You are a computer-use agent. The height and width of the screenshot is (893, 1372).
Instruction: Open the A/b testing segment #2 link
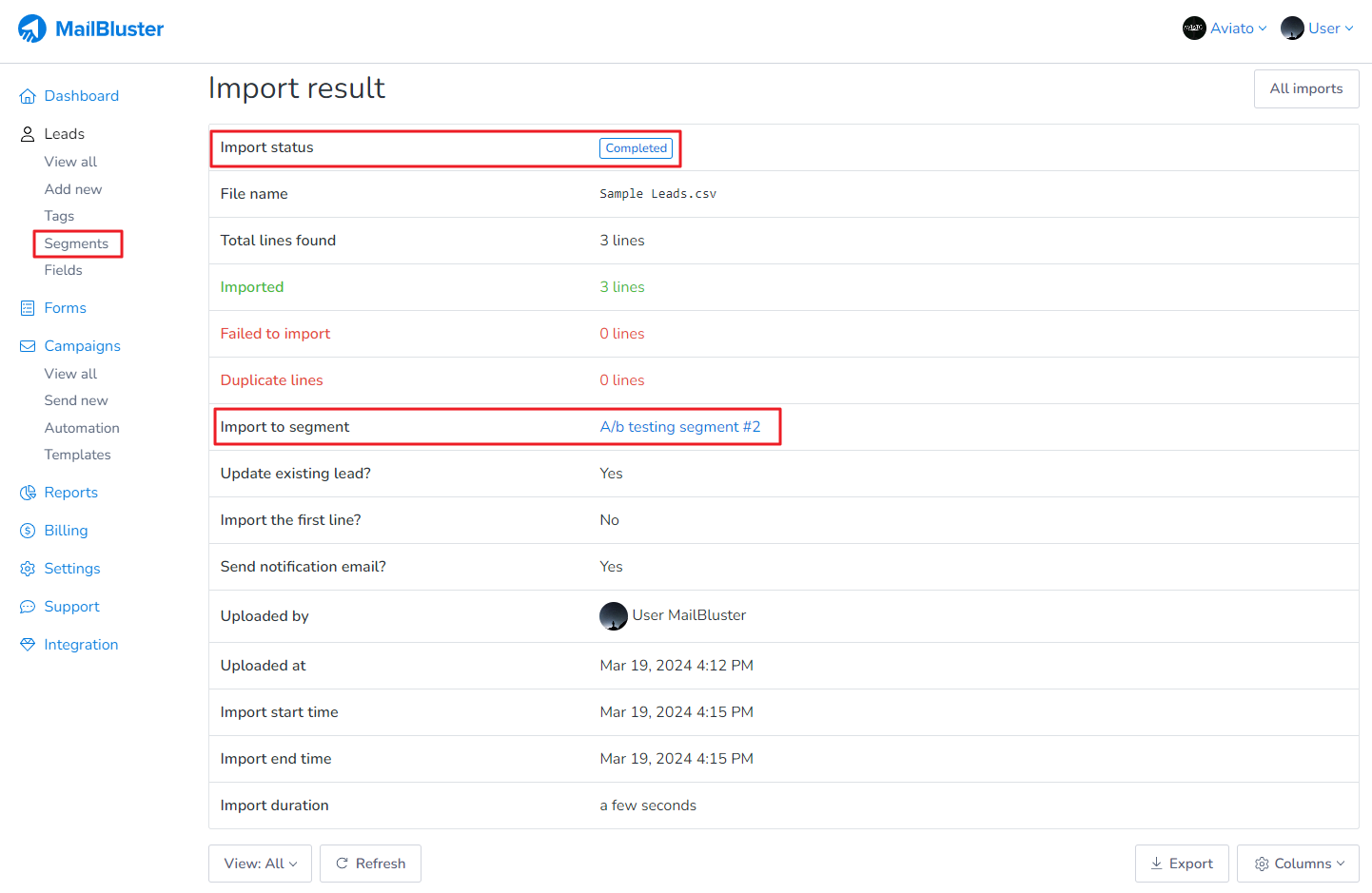(679, 427)
